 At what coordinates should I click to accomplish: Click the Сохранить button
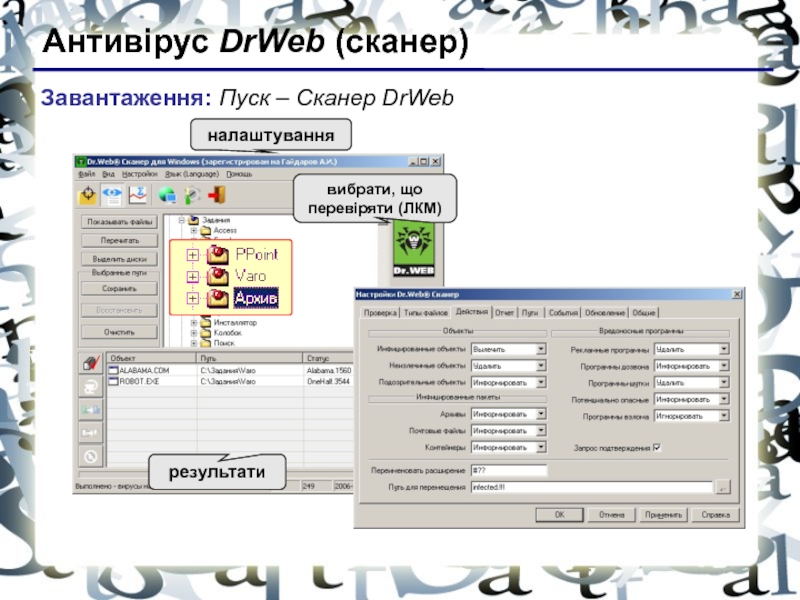[119, 289]
